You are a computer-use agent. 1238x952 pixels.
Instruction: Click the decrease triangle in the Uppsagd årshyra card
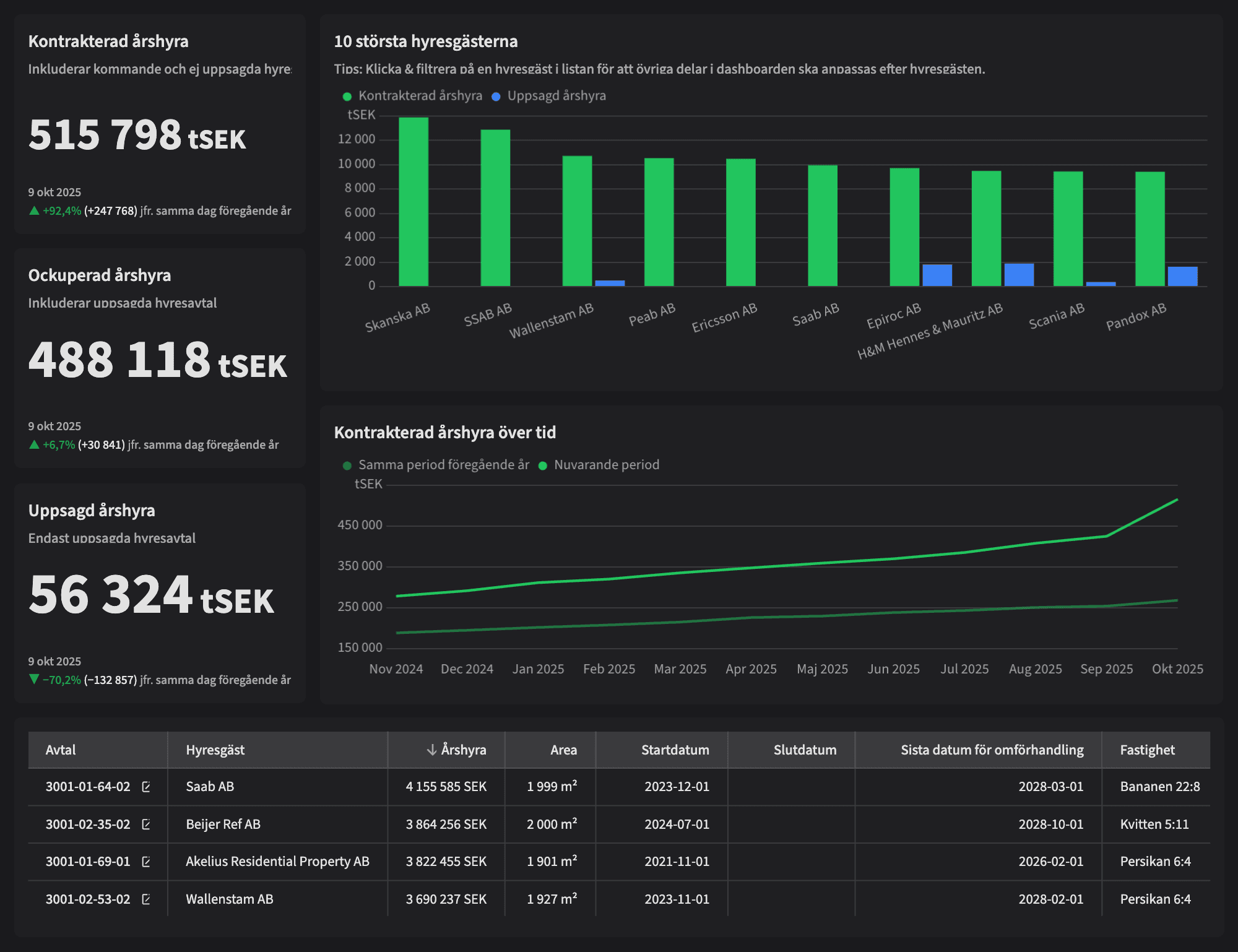click(x=34, y=679)
